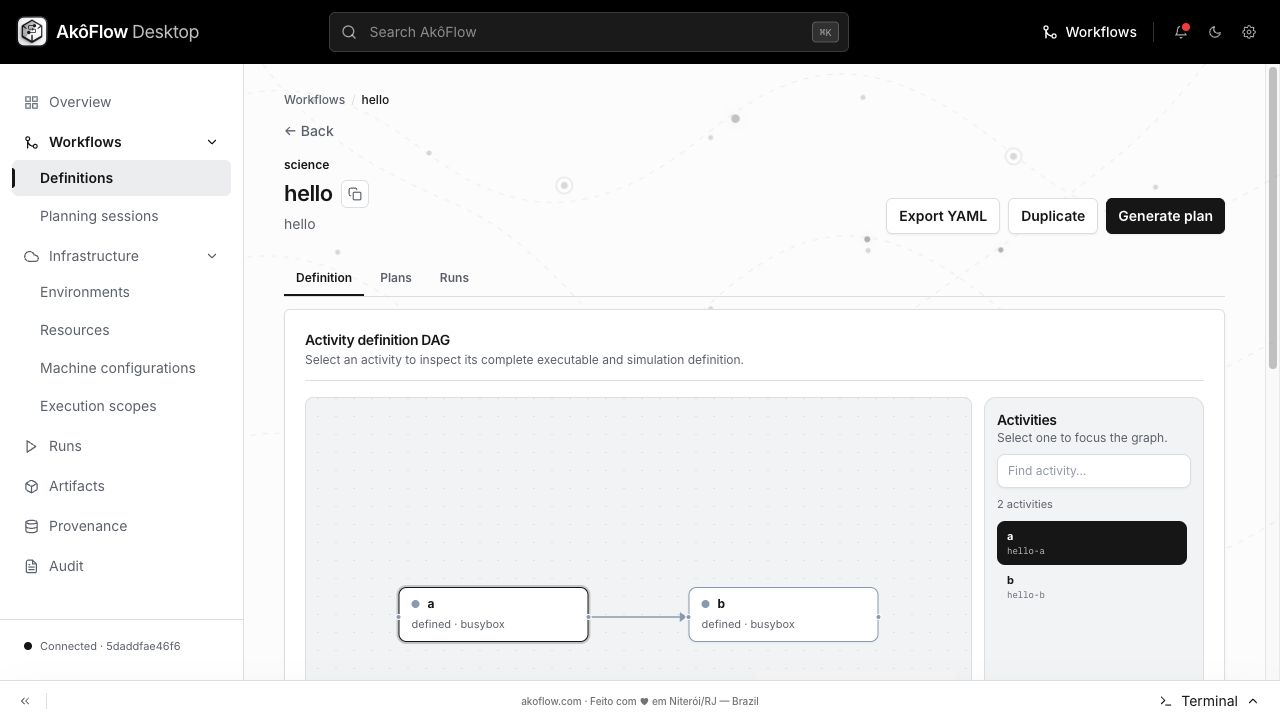Select node b in the DAG graph
This screenshot has width=1280, height=720.
[783, 614]
